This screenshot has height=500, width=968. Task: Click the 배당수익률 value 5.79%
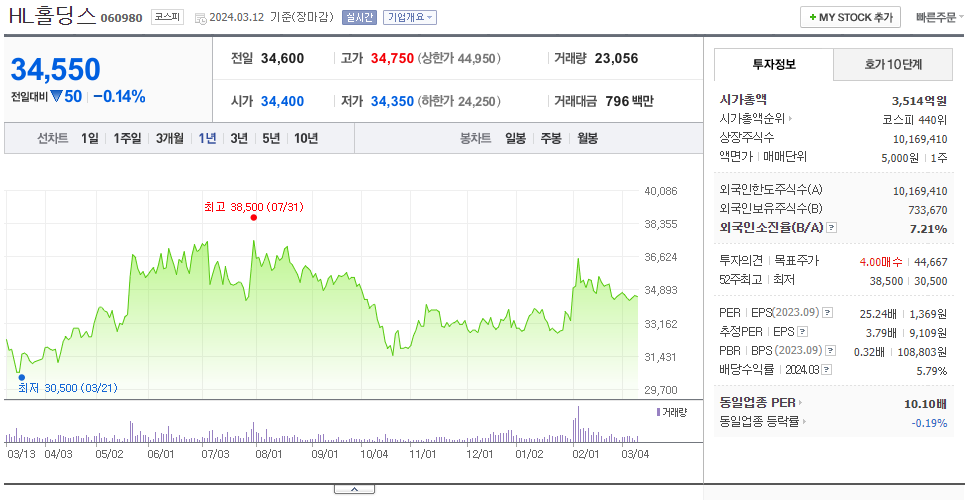932,371
